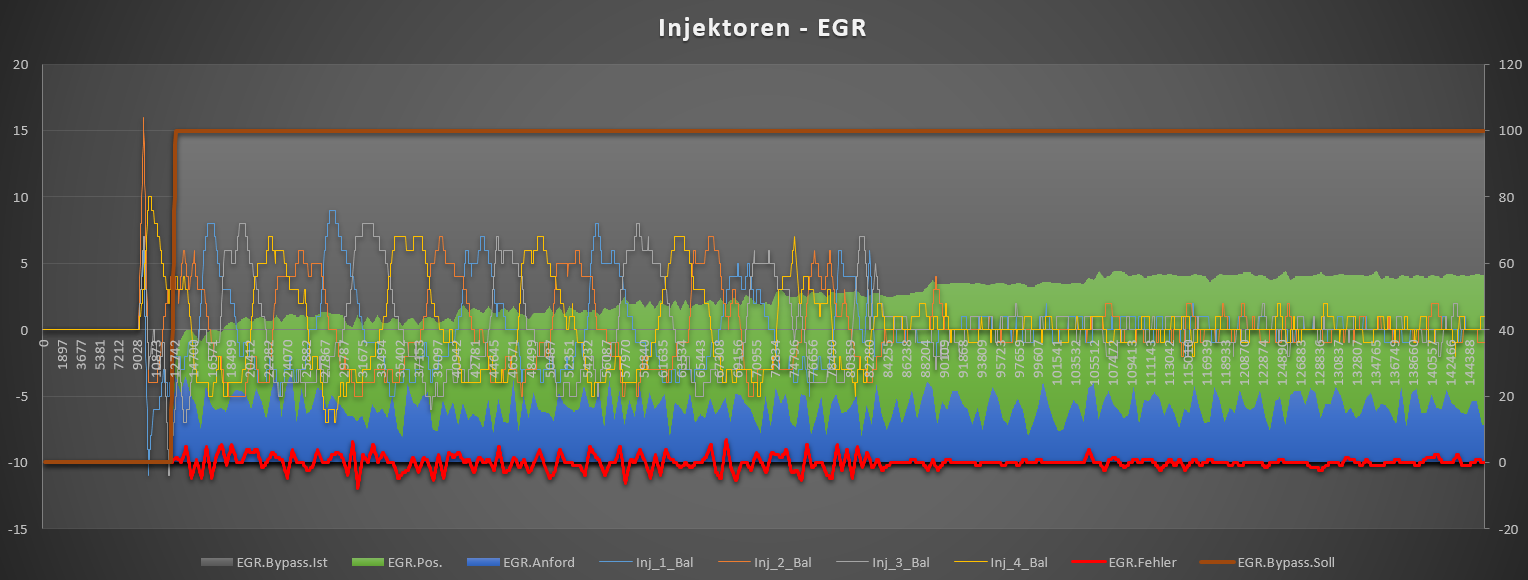The image size is (1528, 580).
Task: Click the left axis label -15
Action: (18, 529)
